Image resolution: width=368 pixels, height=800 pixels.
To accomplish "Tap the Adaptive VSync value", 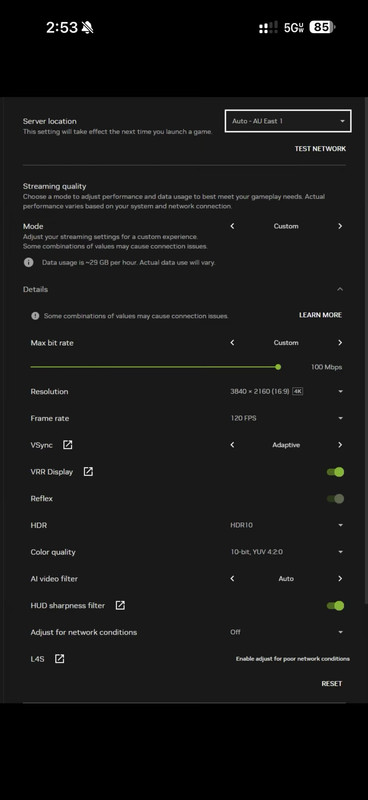I will pyautogui.click(x=286, y=445).
